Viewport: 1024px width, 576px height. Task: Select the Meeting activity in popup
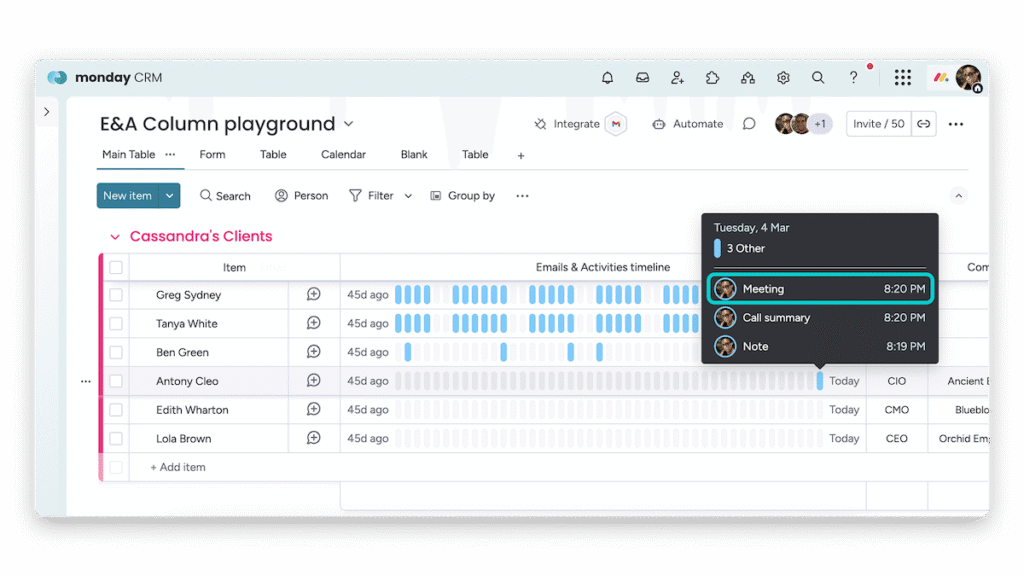pyautogui.click(x=820, y=289)
